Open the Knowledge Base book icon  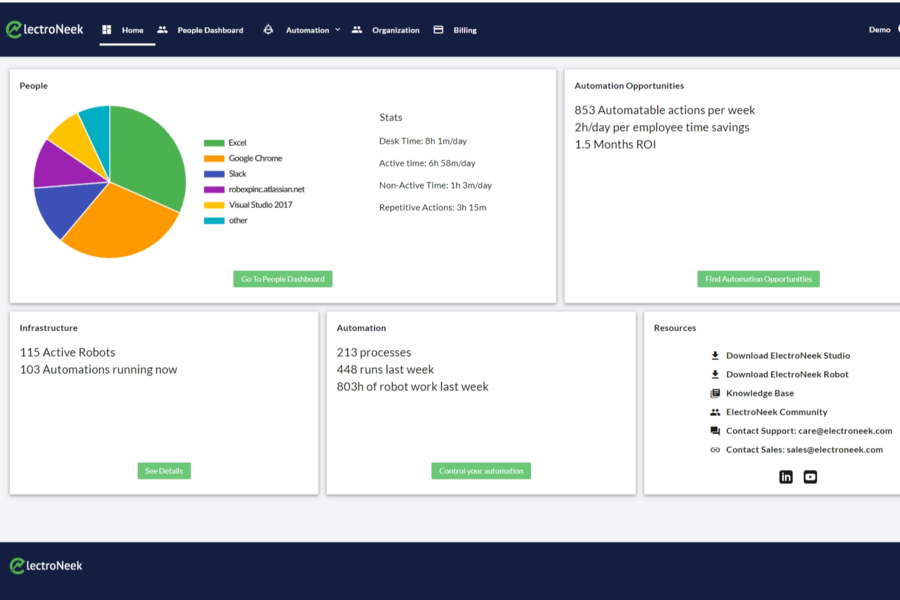pos(714,393)
